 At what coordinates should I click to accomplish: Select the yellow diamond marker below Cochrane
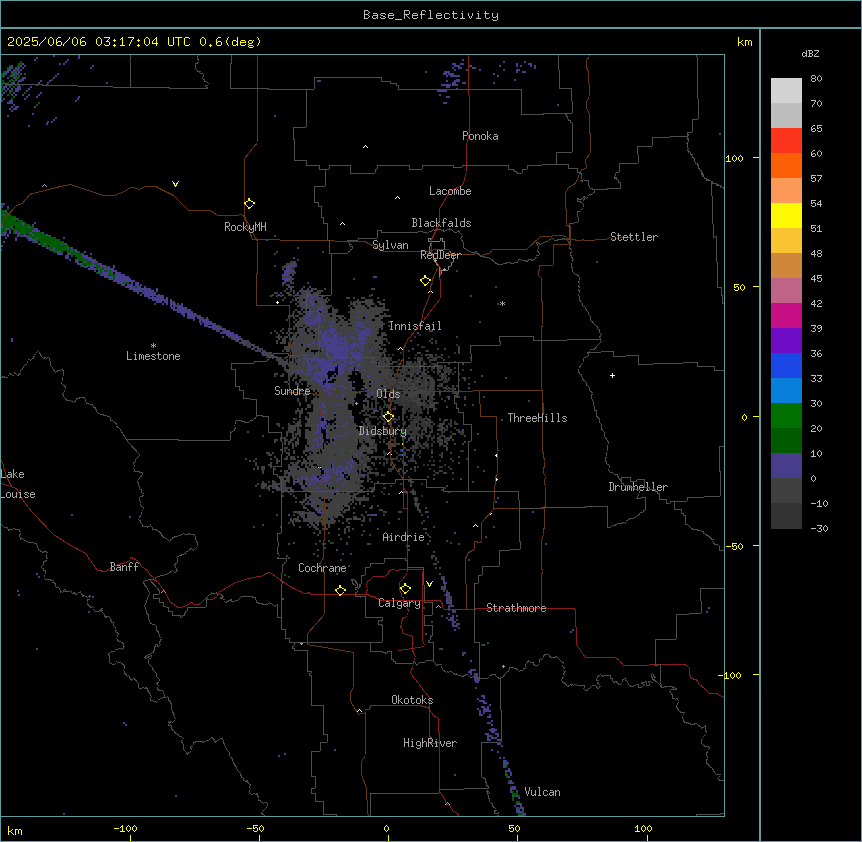pos(340,590)
